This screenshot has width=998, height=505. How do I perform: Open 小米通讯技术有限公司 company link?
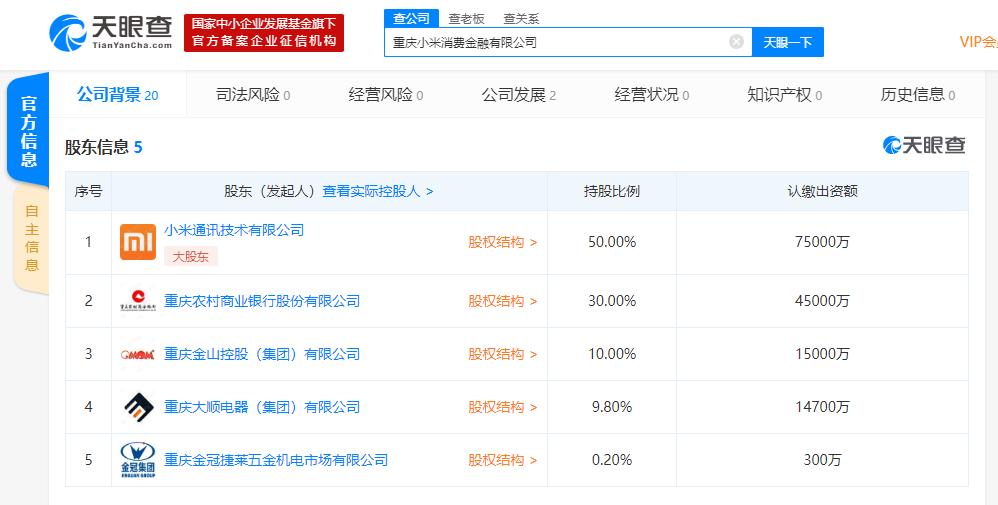[234, 230]
